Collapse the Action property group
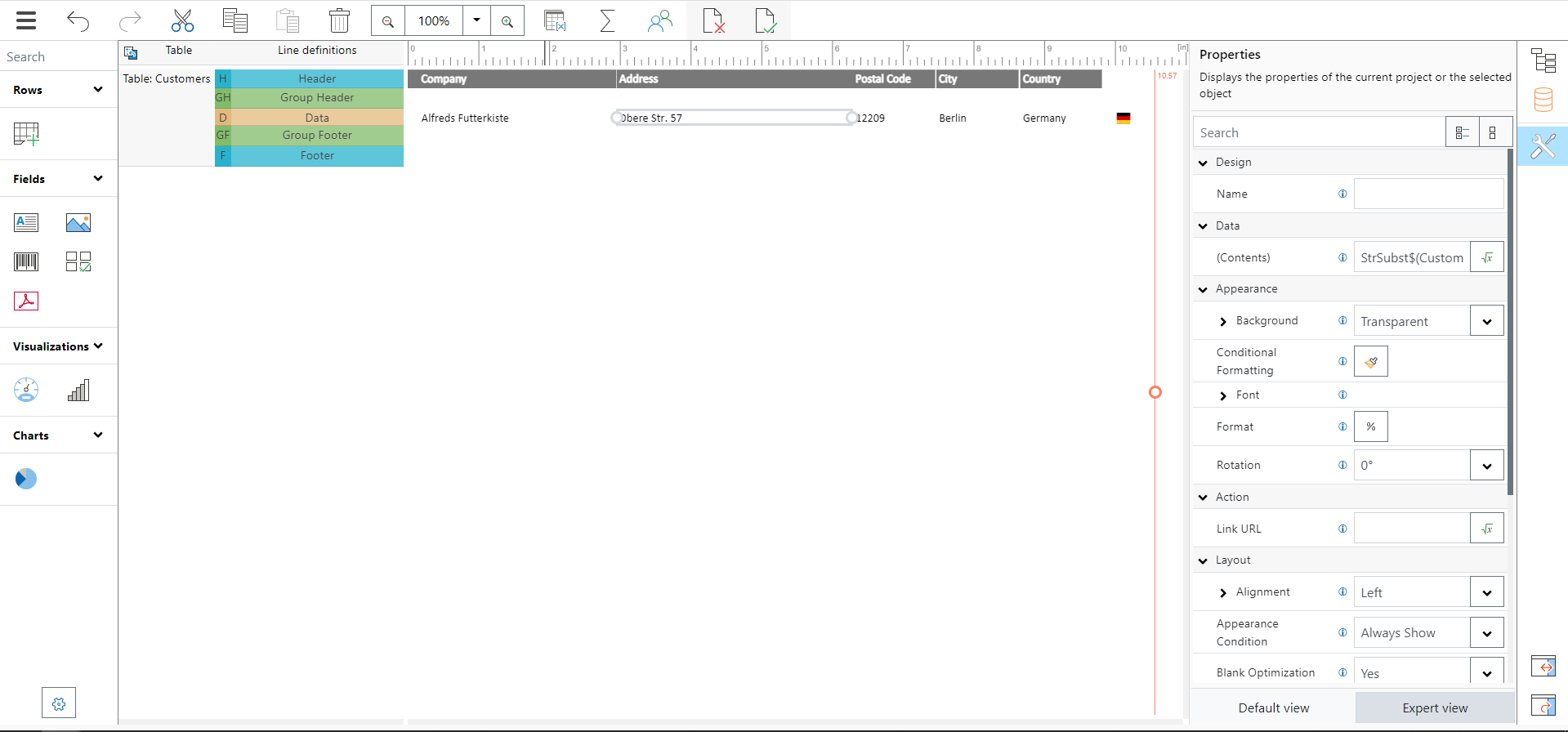 point(1203,498)
